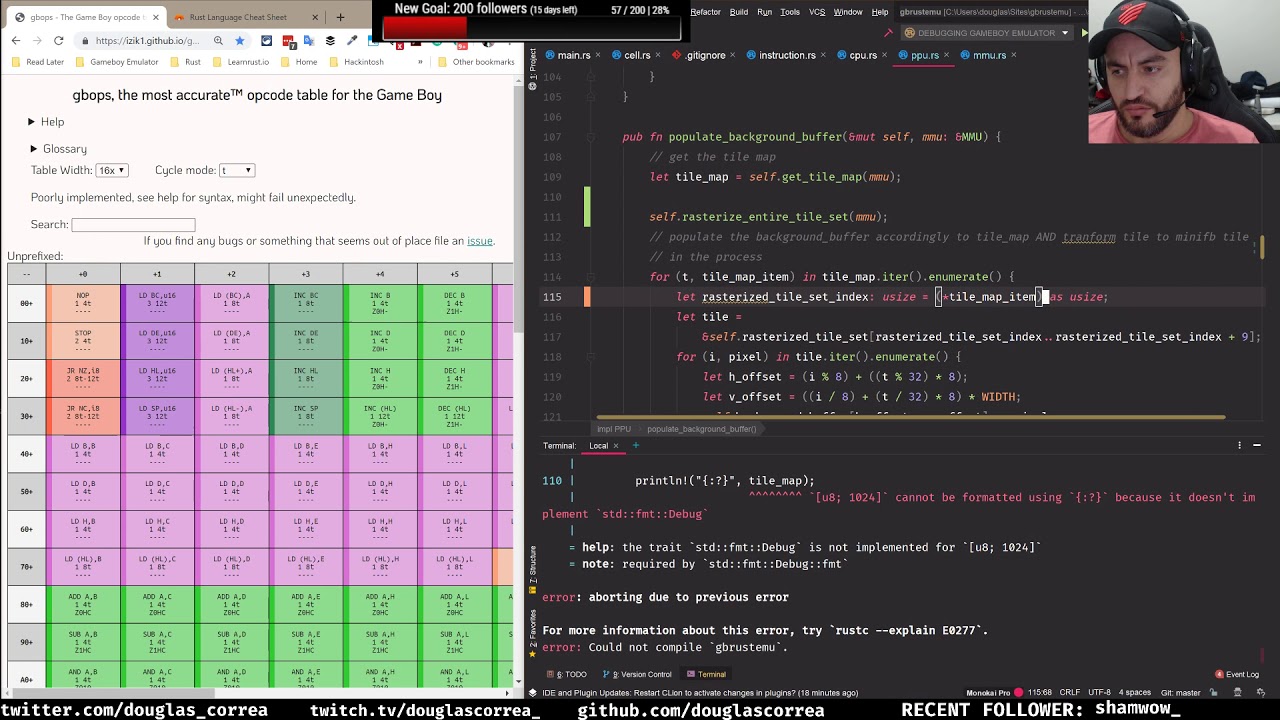
Task: Close the ppu.rs editor tab
Action: [948, 56]
